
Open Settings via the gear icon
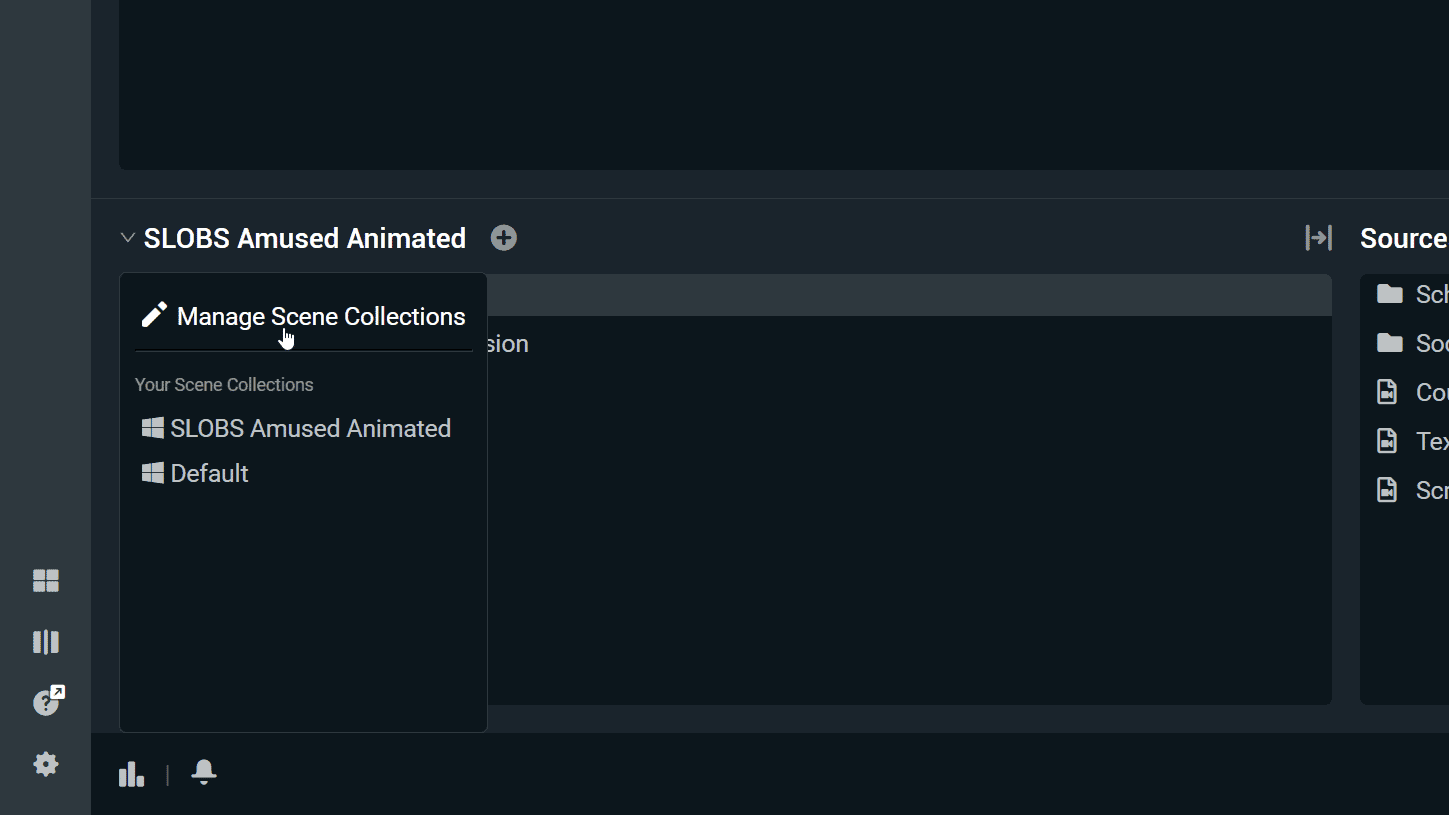coord(46,764)
